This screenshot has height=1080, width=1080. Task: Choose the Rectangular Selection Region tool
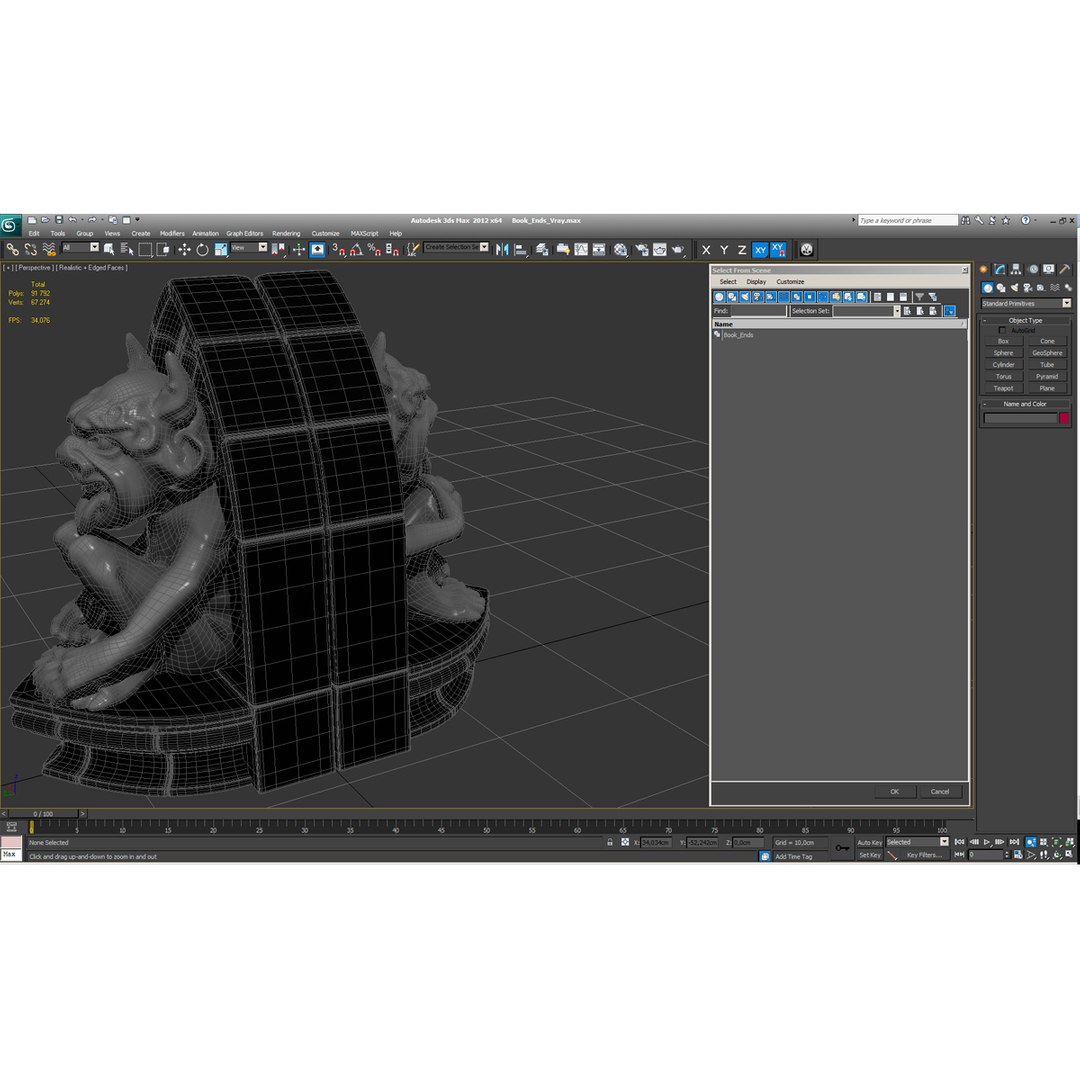[x=145, y=249]
